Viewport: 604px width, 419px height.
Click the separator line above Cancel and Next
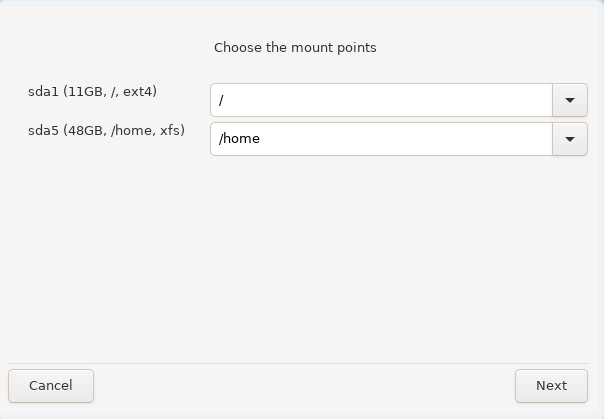(298, 363)
